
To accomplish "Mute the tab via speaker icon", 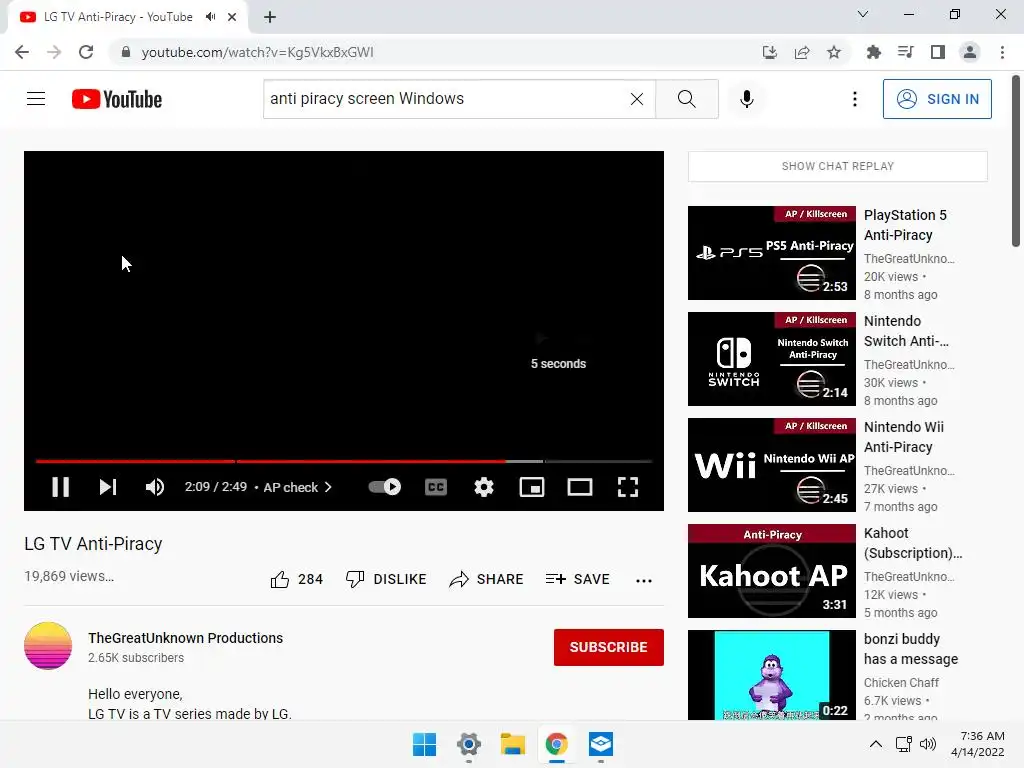I will [x=210, y=17].
